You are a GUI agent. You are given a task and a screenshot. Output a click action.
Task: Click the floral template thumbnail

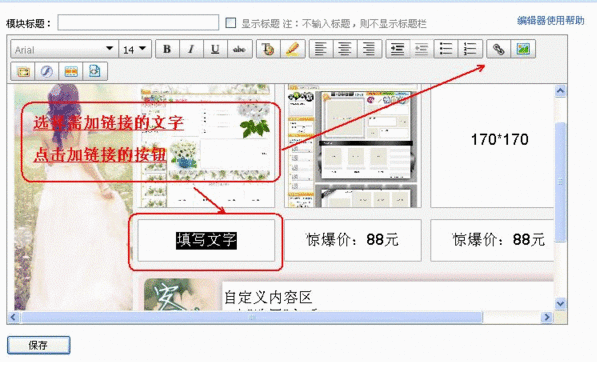(206, 146)
